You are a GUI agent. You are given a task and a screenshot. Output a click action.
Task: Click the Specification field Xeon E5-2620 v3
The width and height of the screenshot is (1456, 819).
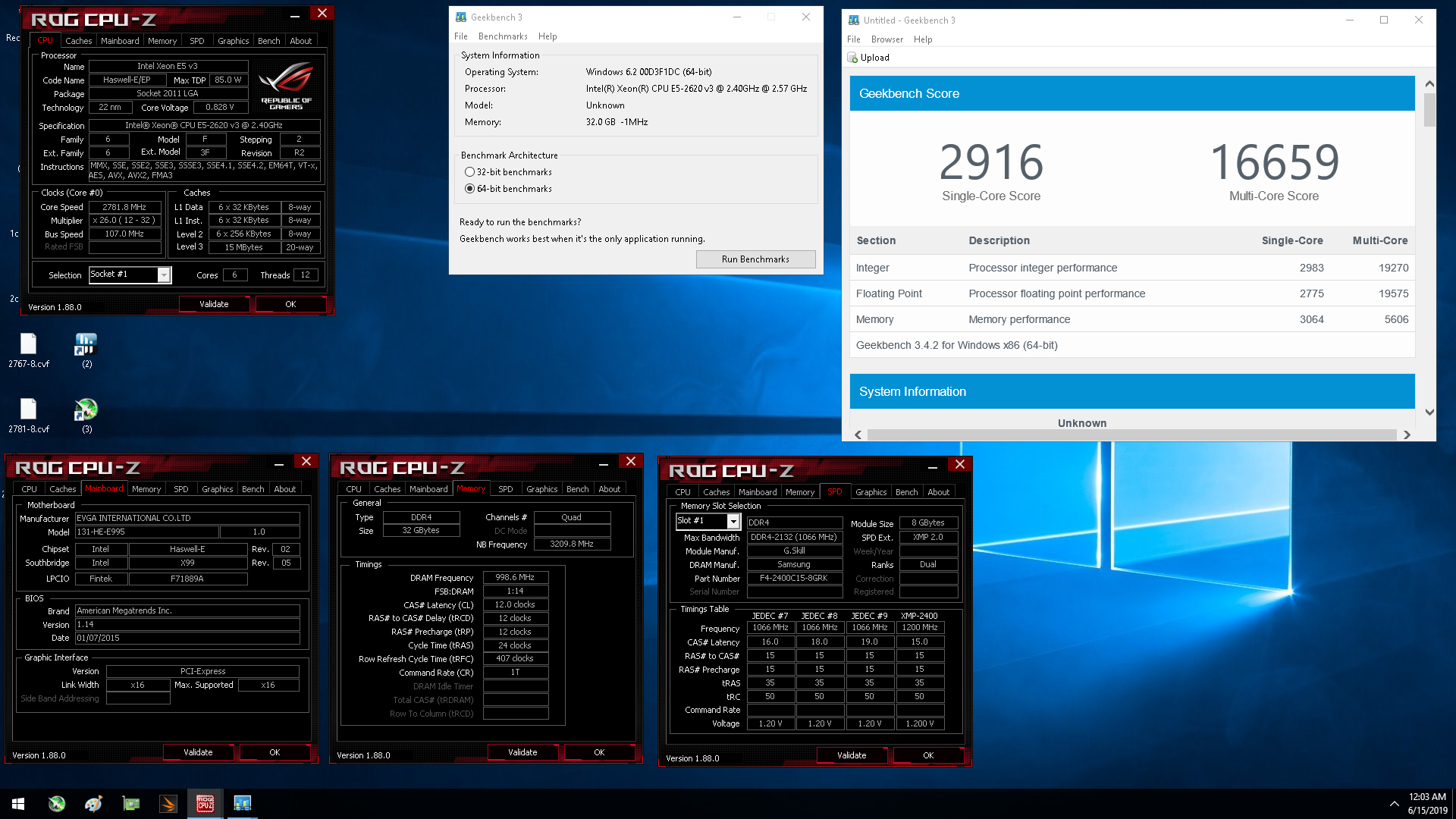coord(204,126)
